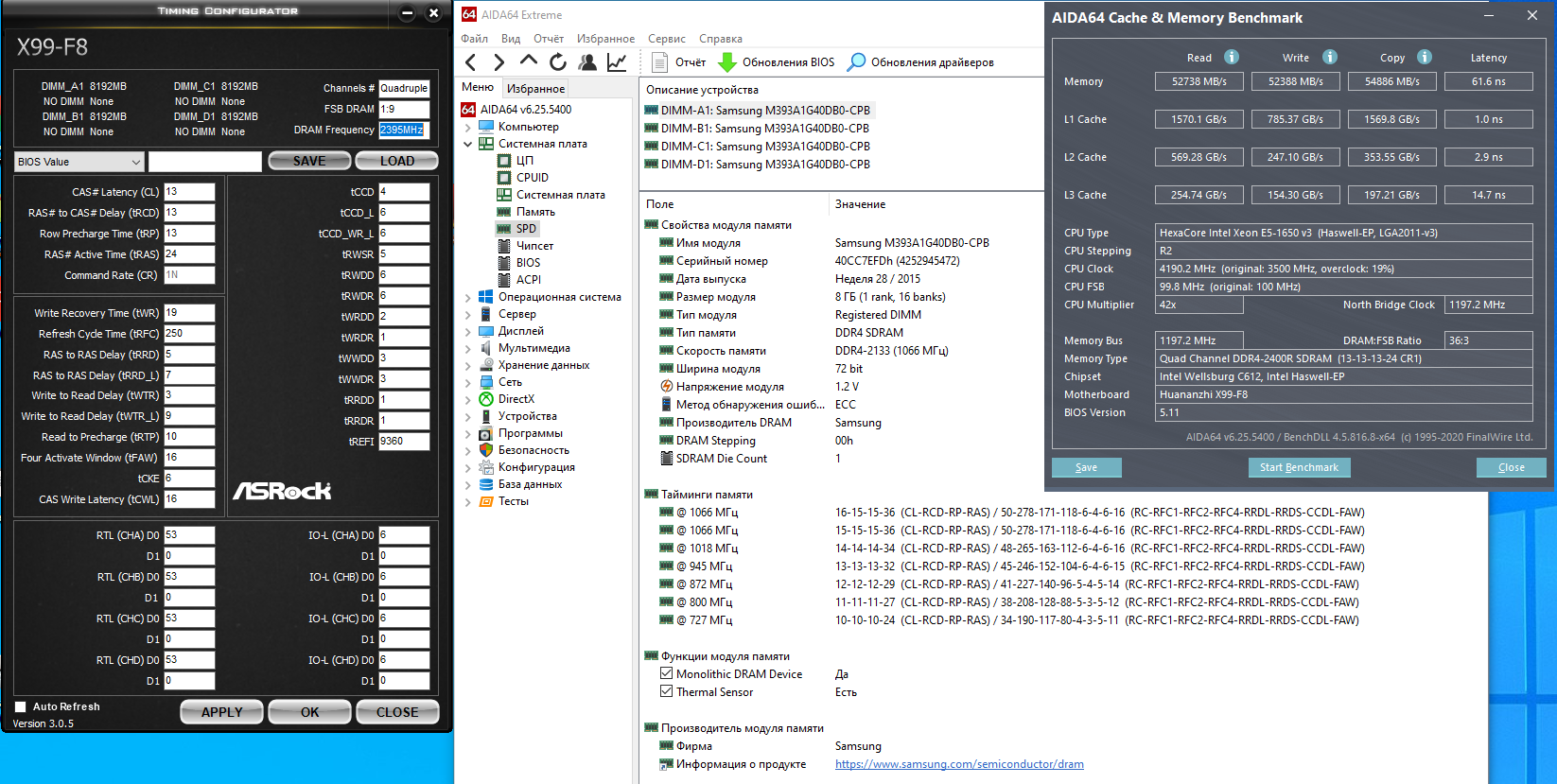This screenshot has width=1557, height=784.
Task: Click the CAS# Latency (CL) input field
Action: [x=189, y=192]
